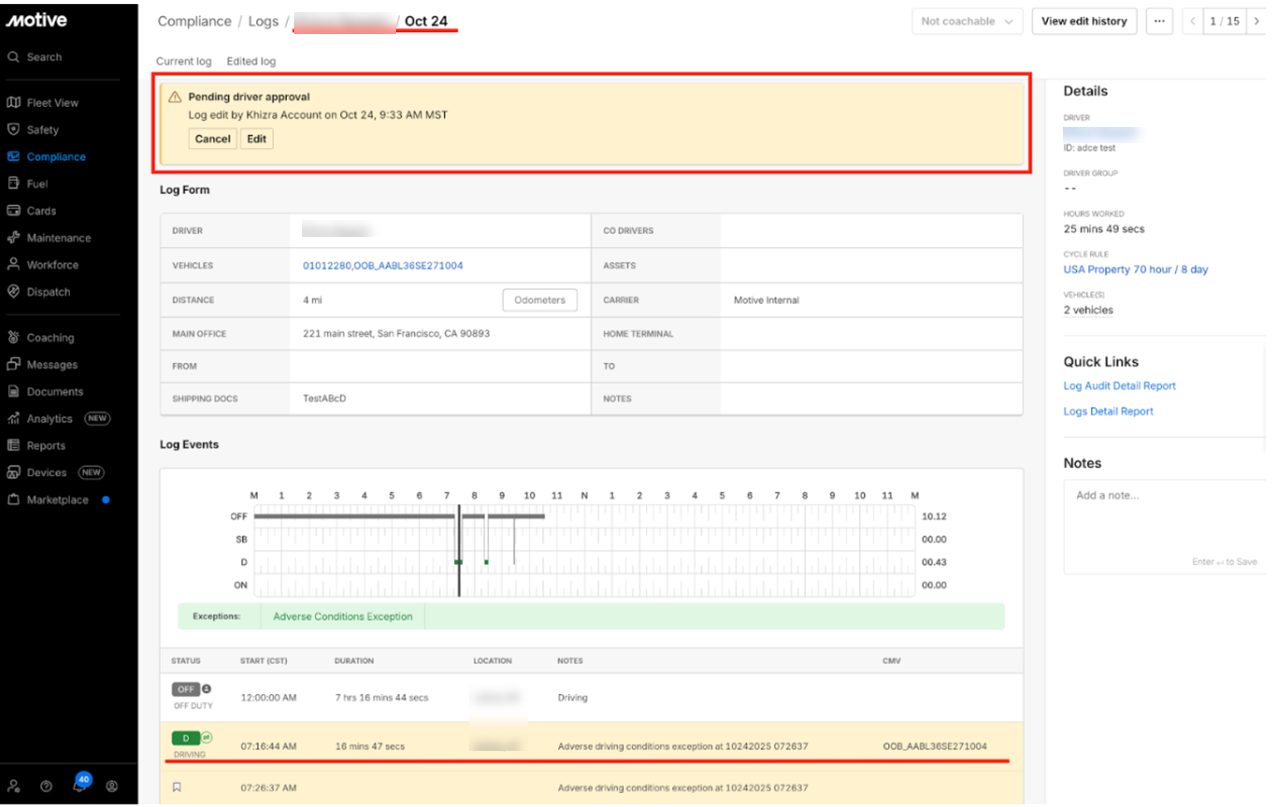Click the Dispatch icon in sidebar
This screenshot has height=807, width=1273.
tap(14, 292)
